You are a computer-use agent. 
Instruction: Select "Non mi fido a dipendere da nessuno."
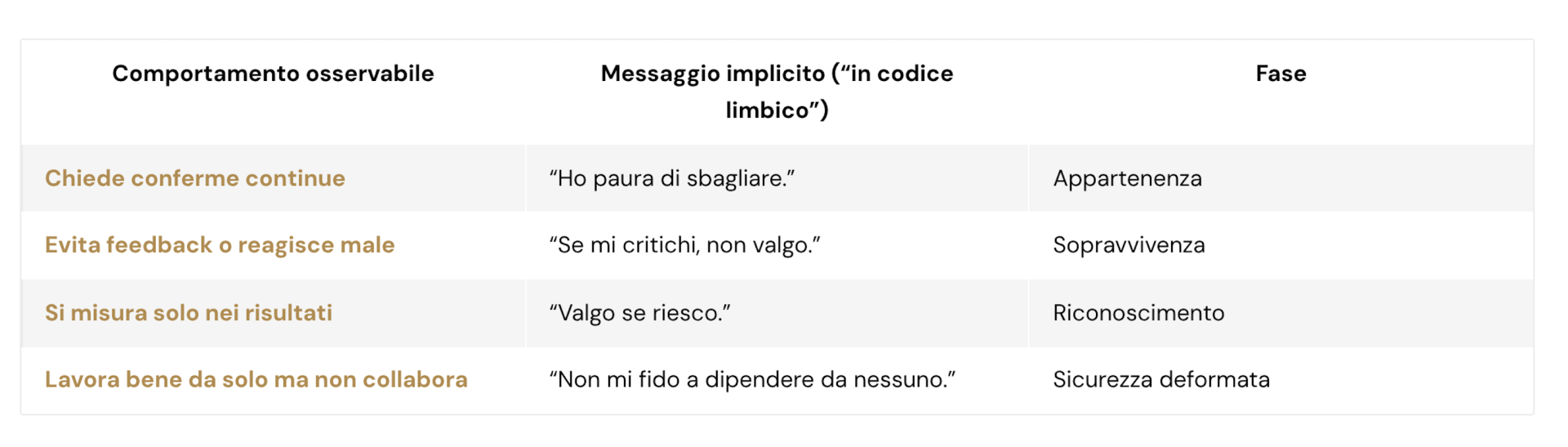752,380
